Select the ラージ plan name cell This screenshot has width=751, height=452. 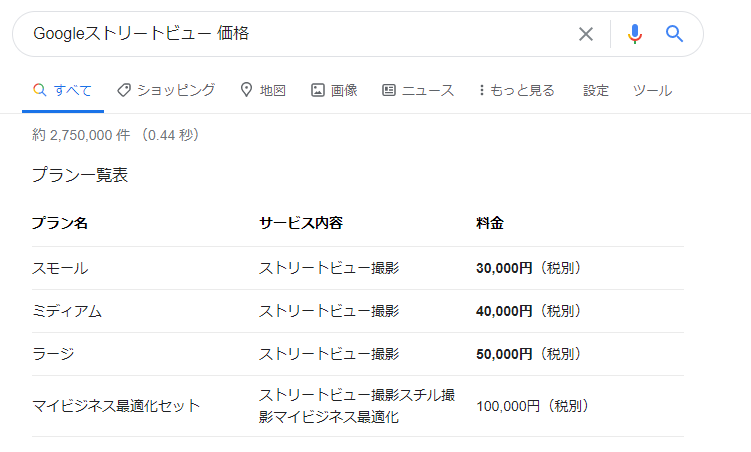(x=53, y=354)
